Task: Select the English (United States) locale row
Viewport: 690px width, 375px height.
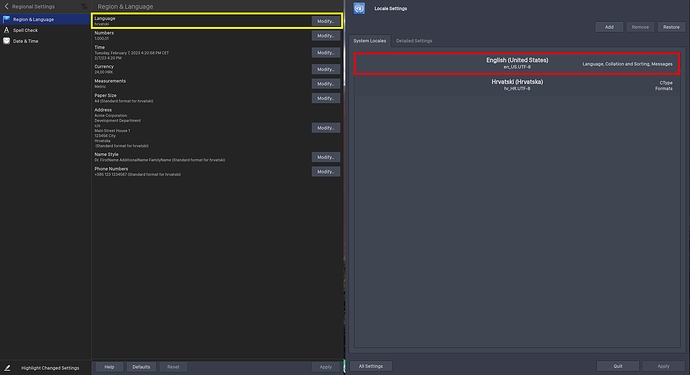Action: (x=517, y=63)
